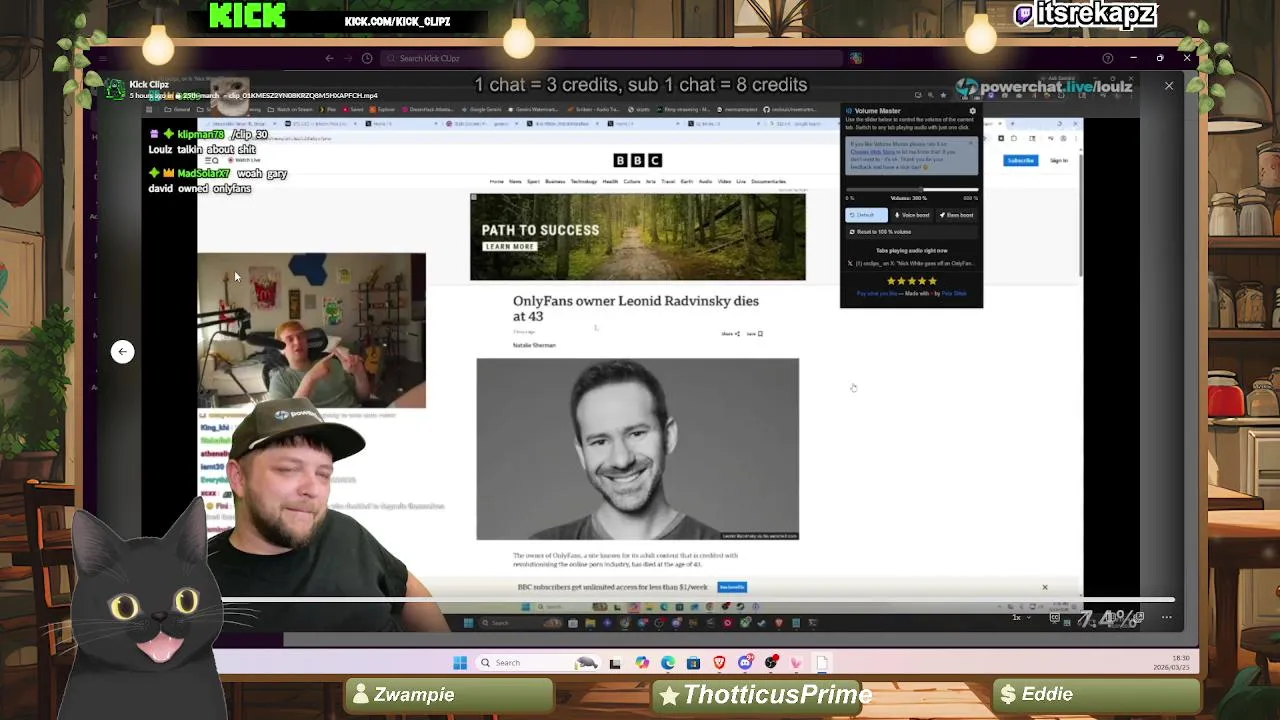Close the video preview overlay
The height and width of the screenshot is (720, 1280).
pos(1168,86)
